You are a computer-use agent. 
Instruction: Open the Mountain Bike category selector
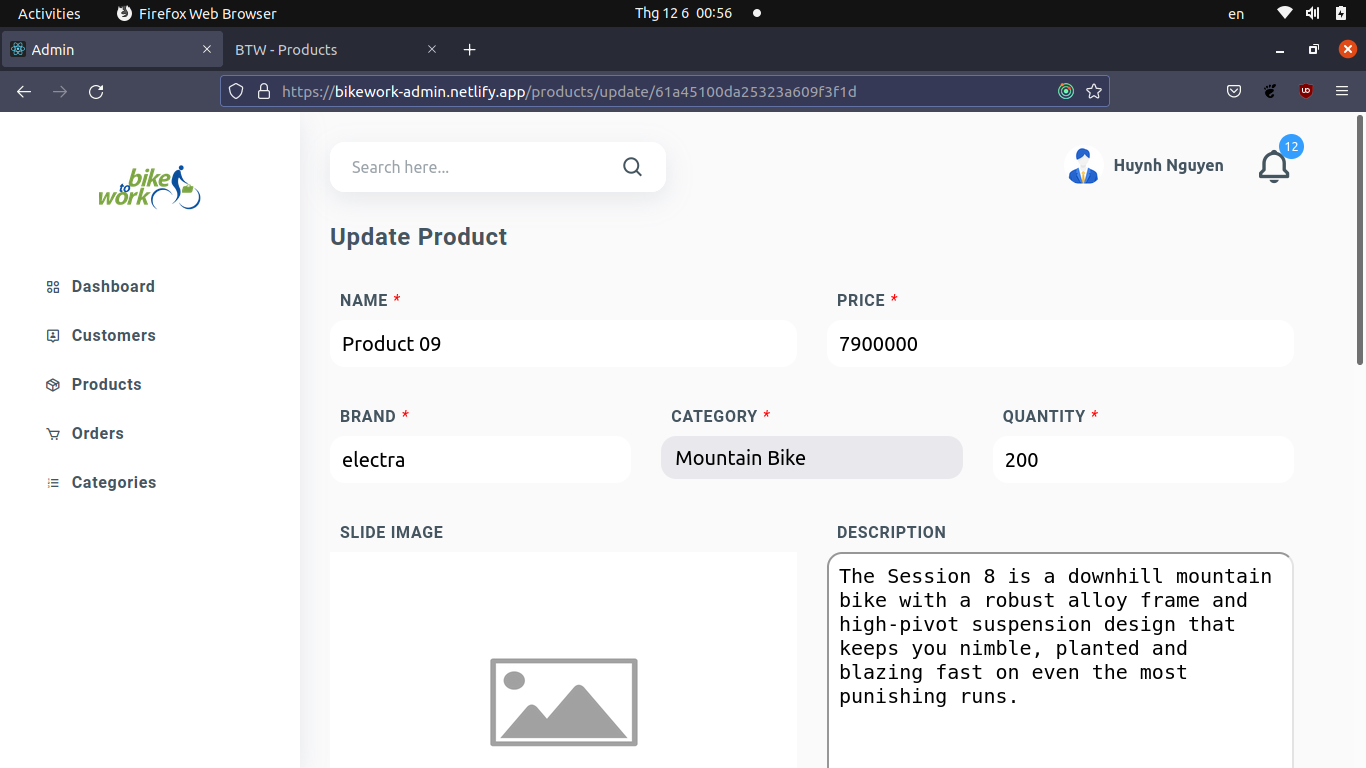pos(811,457)
